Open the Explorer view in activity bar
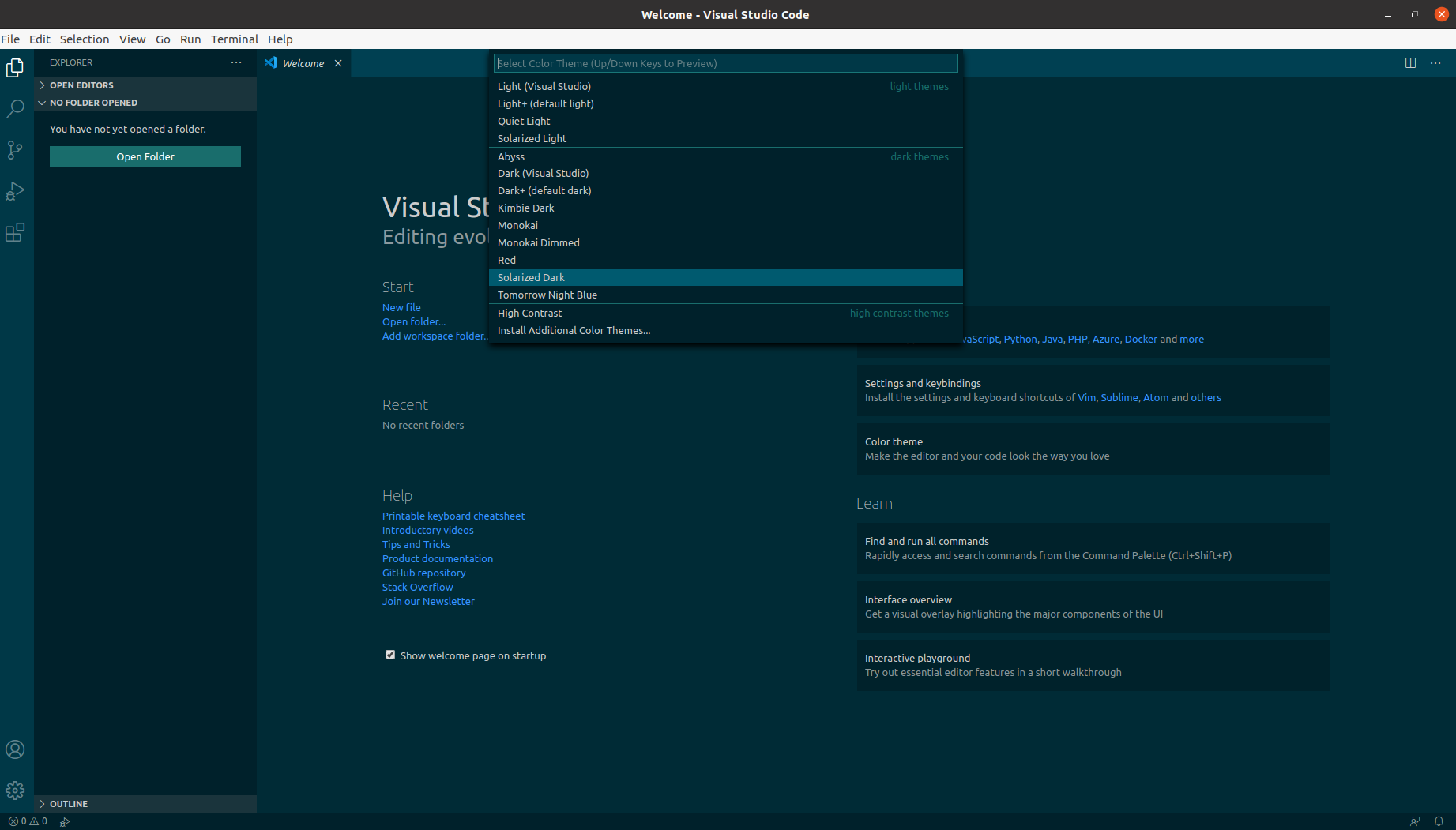Image resolution: width=1456 pixels, height=830 pixels. (15, 68)
